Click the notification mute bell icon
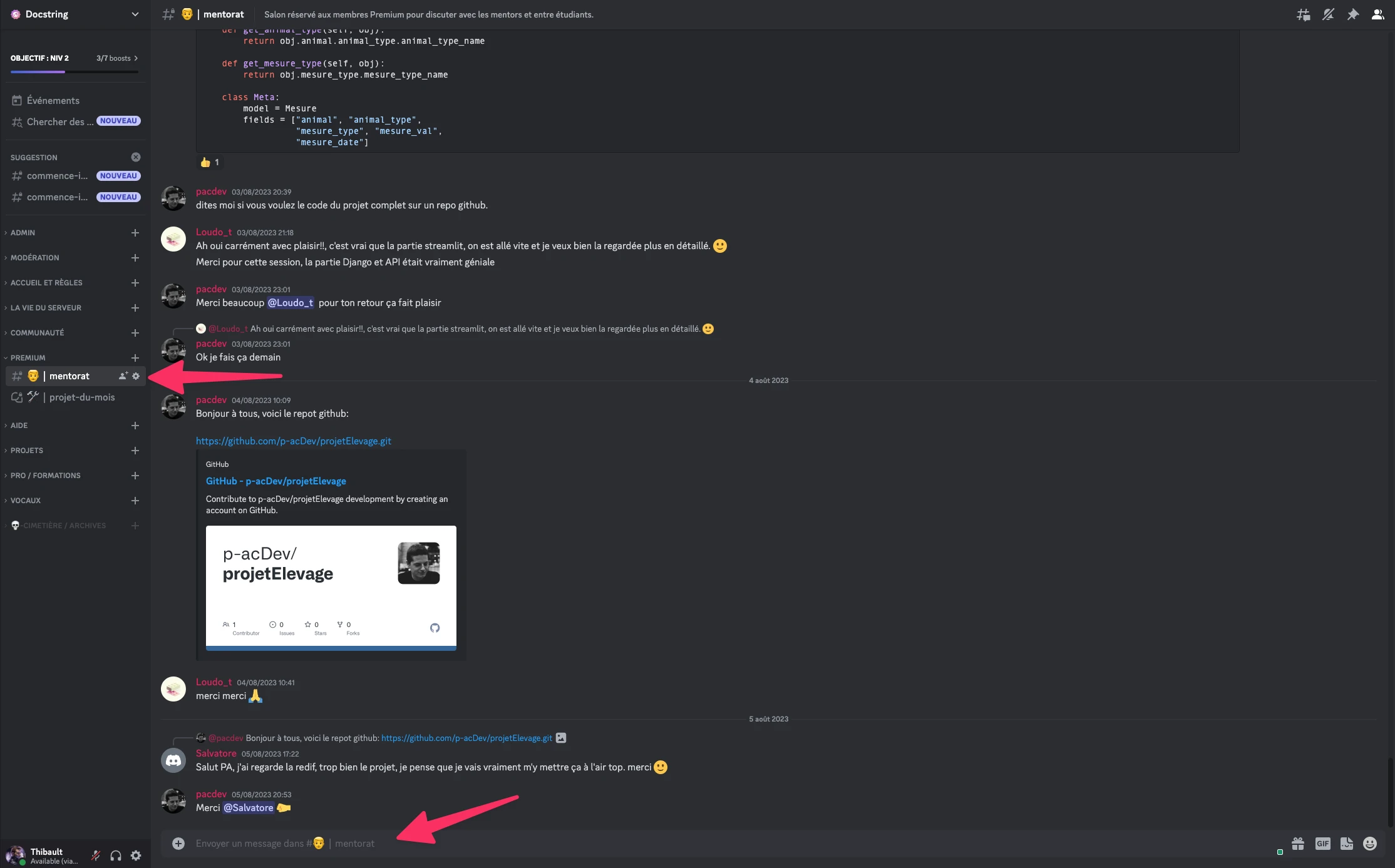Viewport: 1395px width, 868px height. click(1328, 14)
